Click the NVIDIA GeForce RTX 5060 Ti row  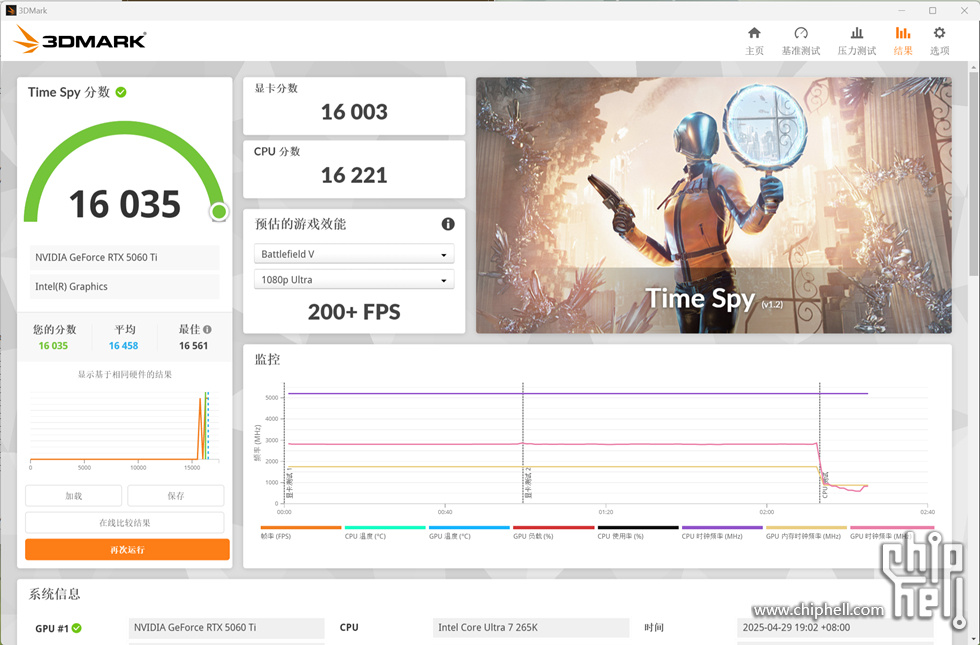coord(124,258)
